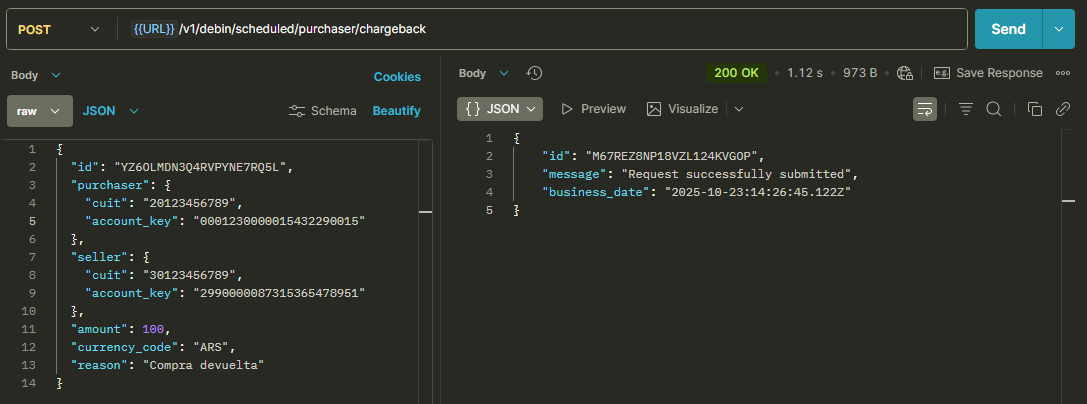Open the POST method dropdown
The width and height of the screenshot is (1087, 404).
click(x=59, y=29)
